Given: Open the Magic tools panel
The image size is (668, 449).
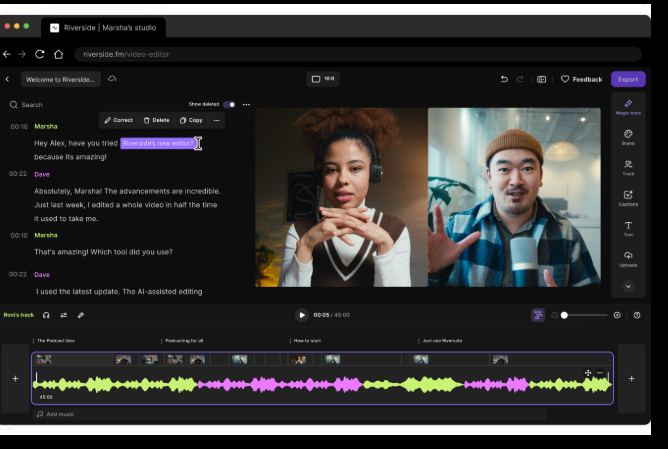Looking at the screenshot, I should tap(628, 106).
